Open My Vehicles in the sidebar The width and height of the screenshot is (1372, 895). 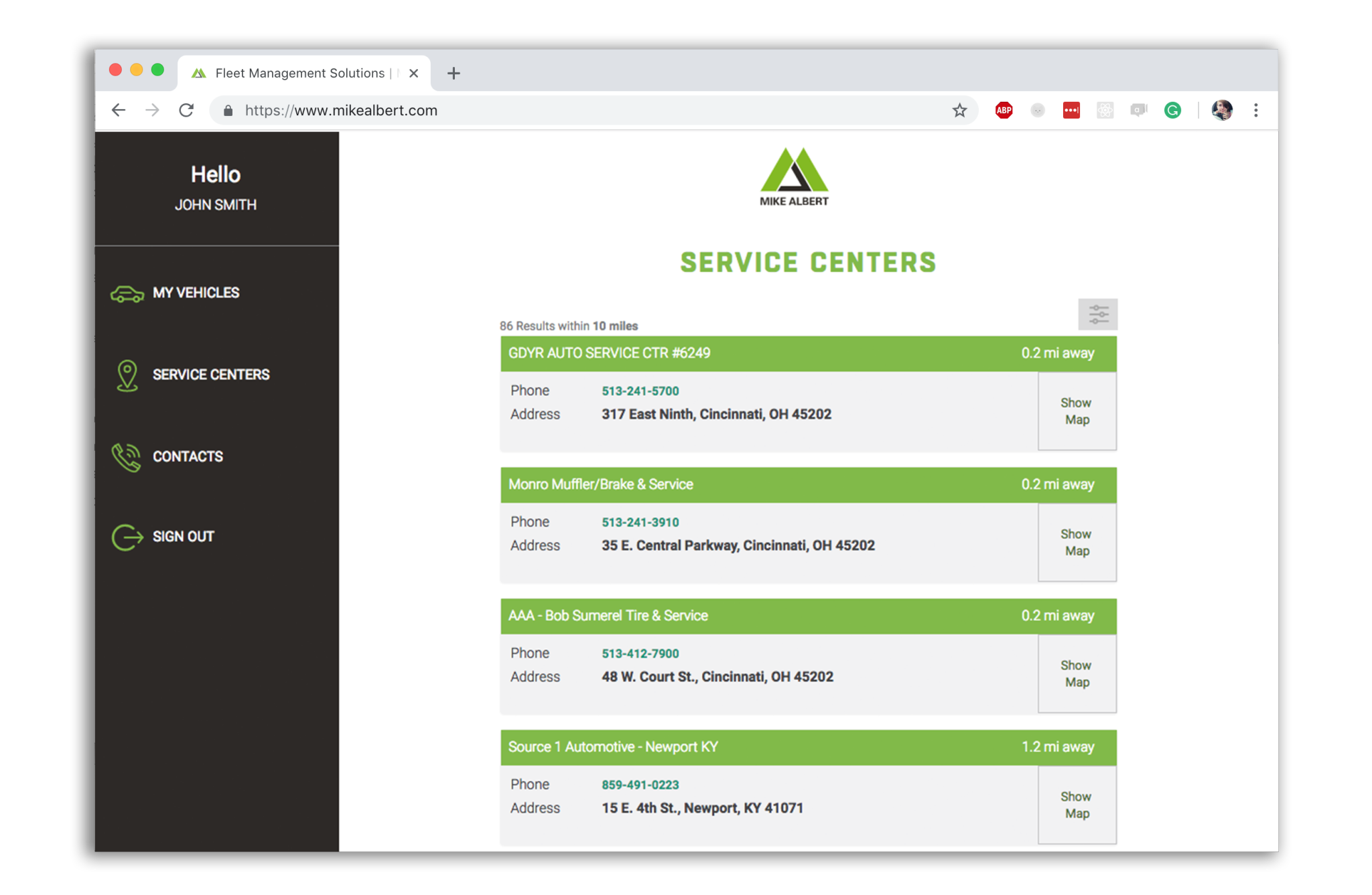(196, 293)
